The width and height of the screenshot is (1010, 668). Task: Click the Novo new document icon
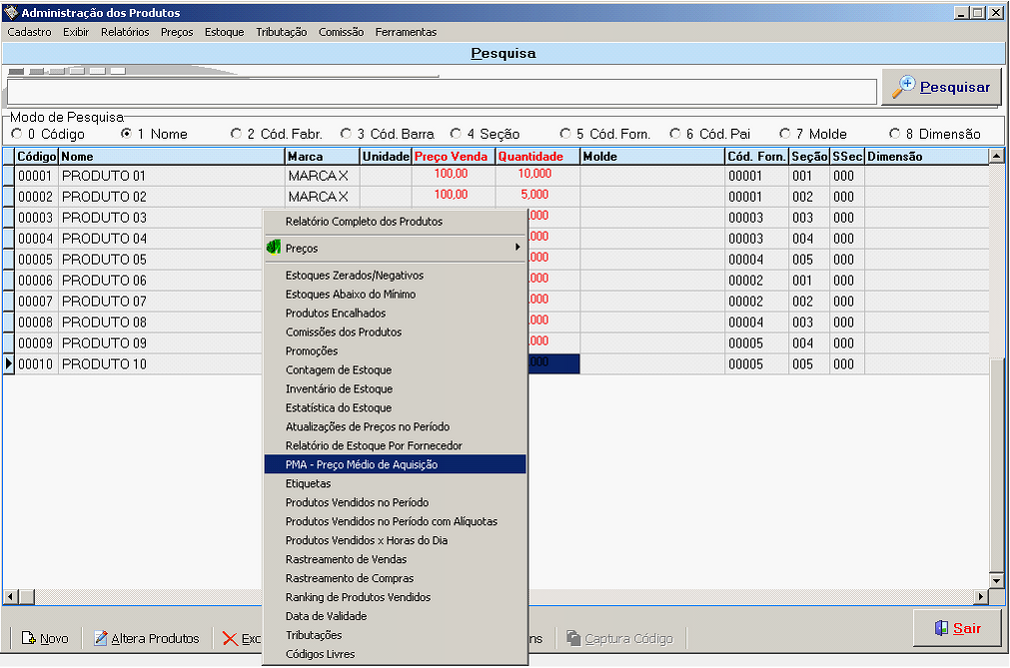coord(29,638)
